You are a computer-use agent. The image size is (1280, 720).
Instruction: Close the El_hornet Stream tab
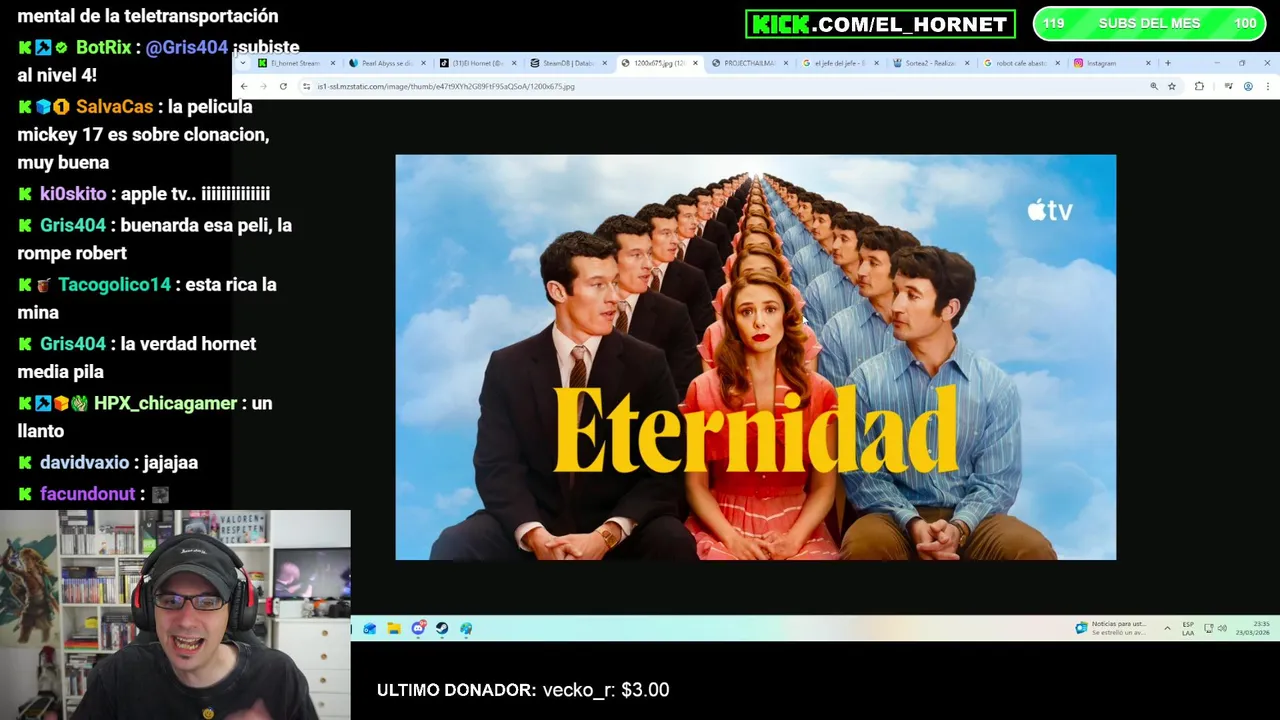(333, 63)
